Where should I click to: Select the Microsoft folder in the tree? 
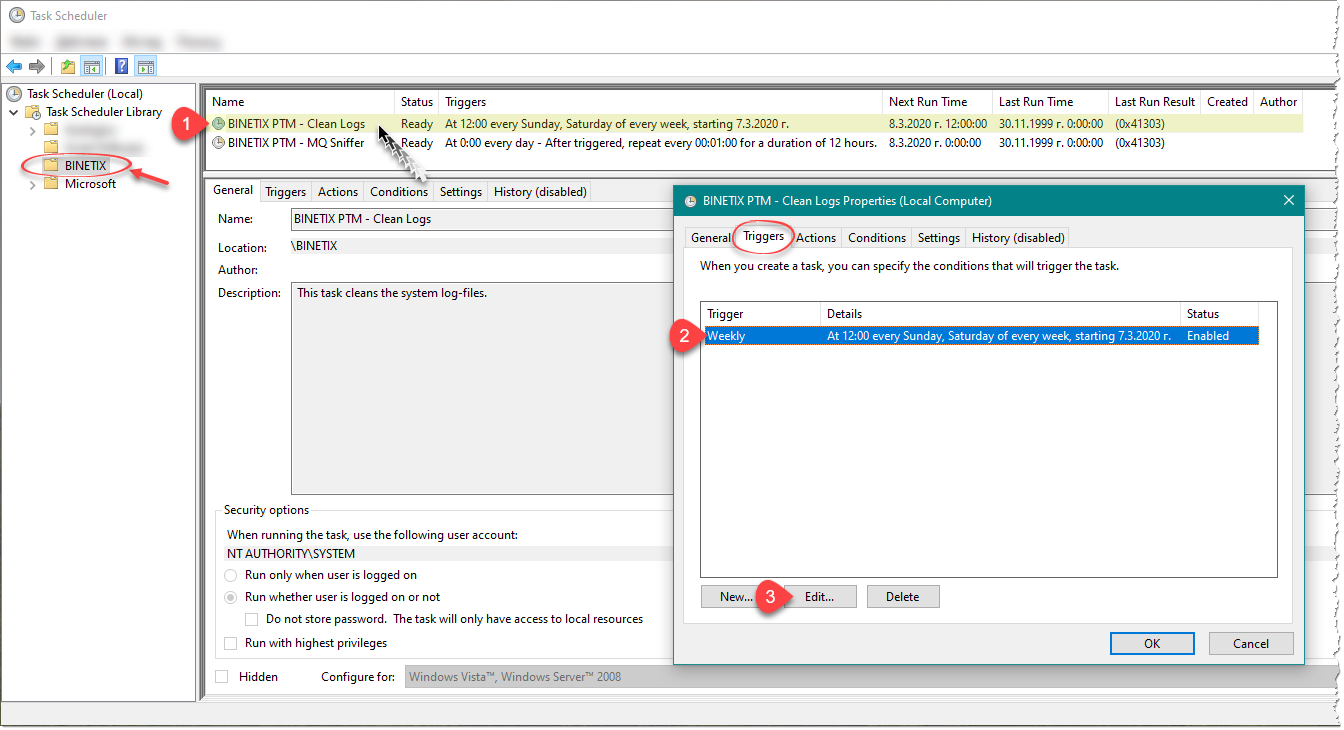pyautogui.click(x=90, y=184)
